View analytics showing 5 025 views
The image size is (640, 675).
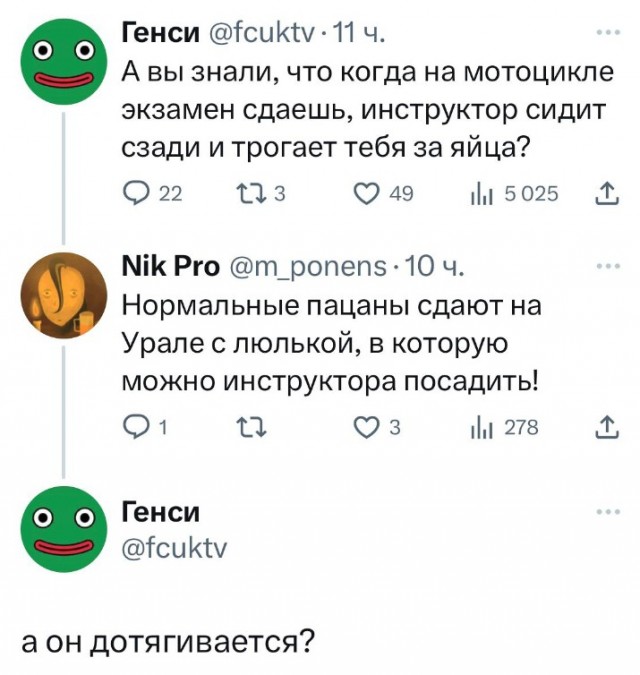click(488, 192)
